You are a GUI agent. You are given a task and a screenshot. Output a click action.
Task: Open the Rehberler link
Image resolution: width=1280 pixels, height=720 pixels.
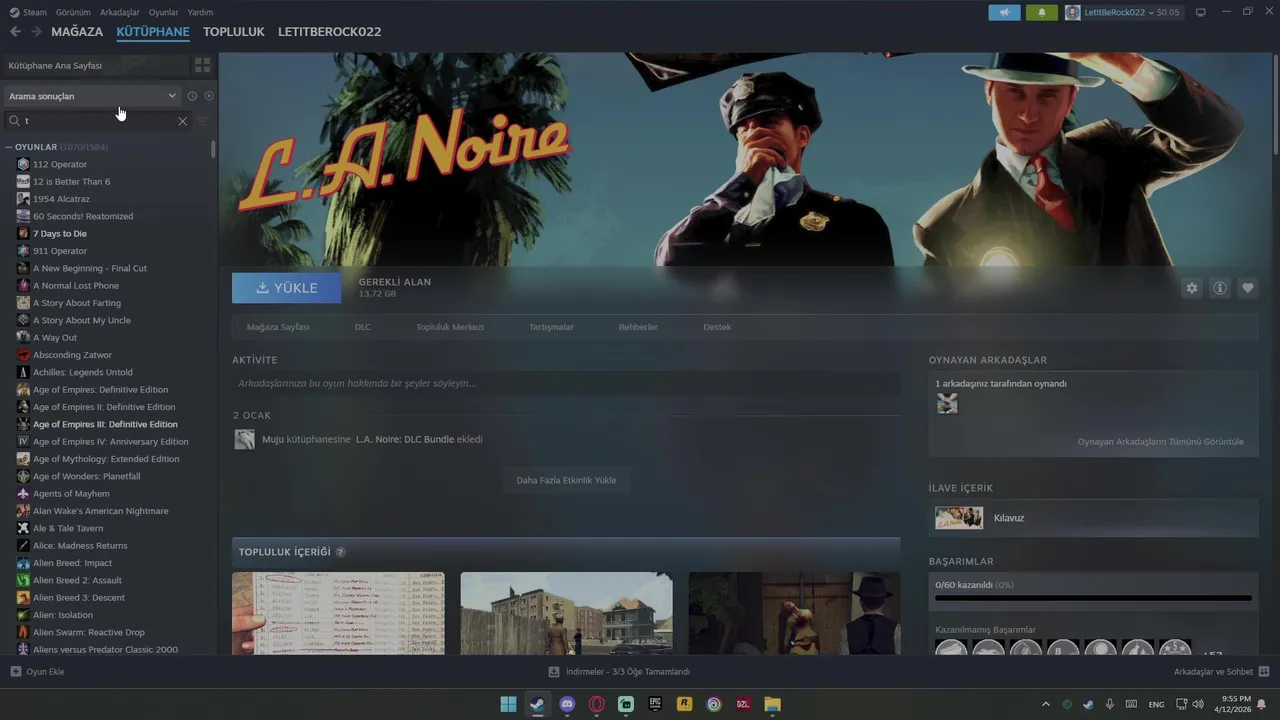(638, 327)
